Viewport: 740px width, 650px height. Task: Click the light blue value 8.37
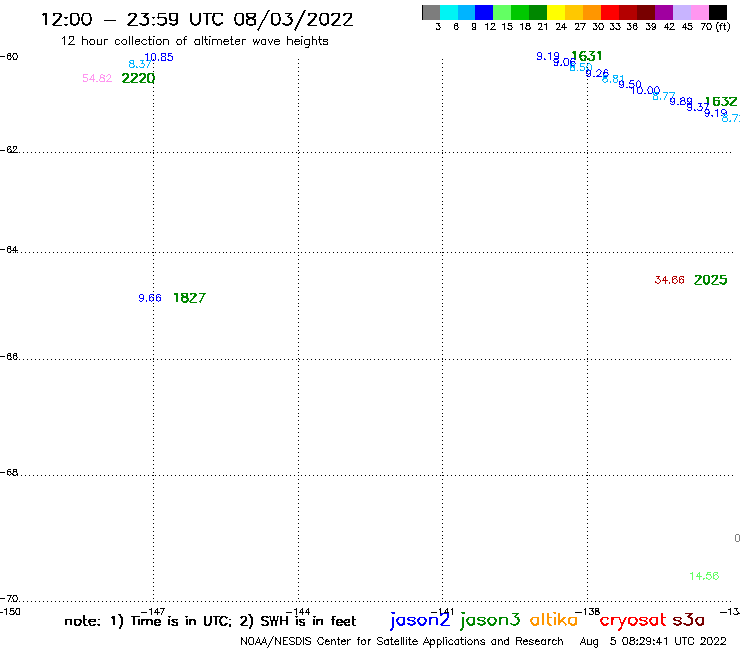[x=140, y=64]
